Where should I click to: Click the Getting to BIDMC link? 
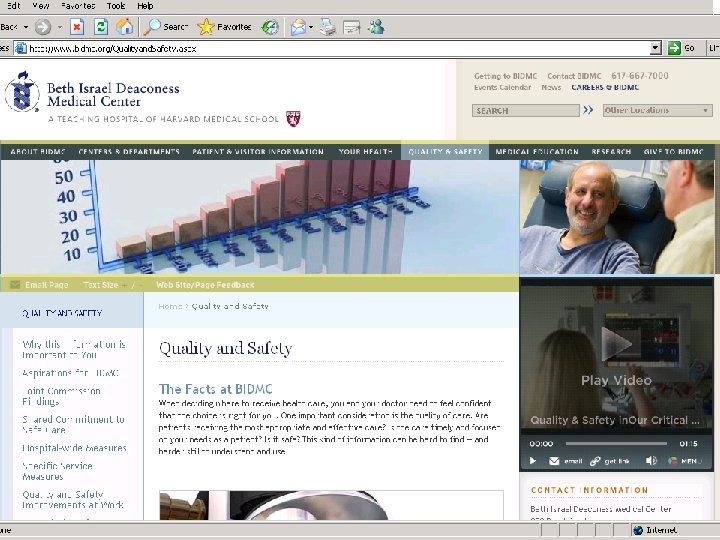tap(506, 76)
